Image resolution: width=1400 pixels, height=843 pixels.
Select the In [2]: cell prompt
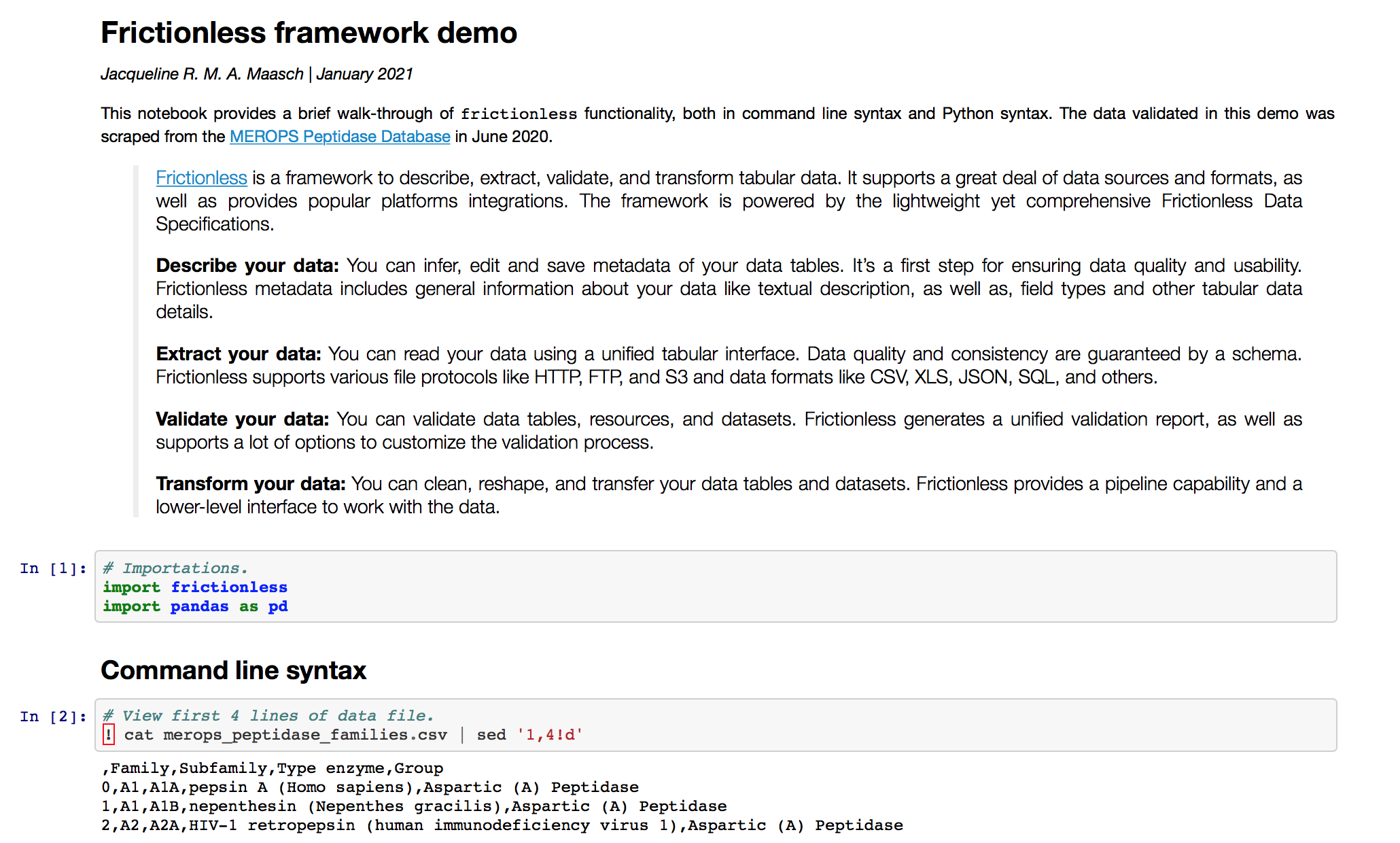[x=54, y=717]
